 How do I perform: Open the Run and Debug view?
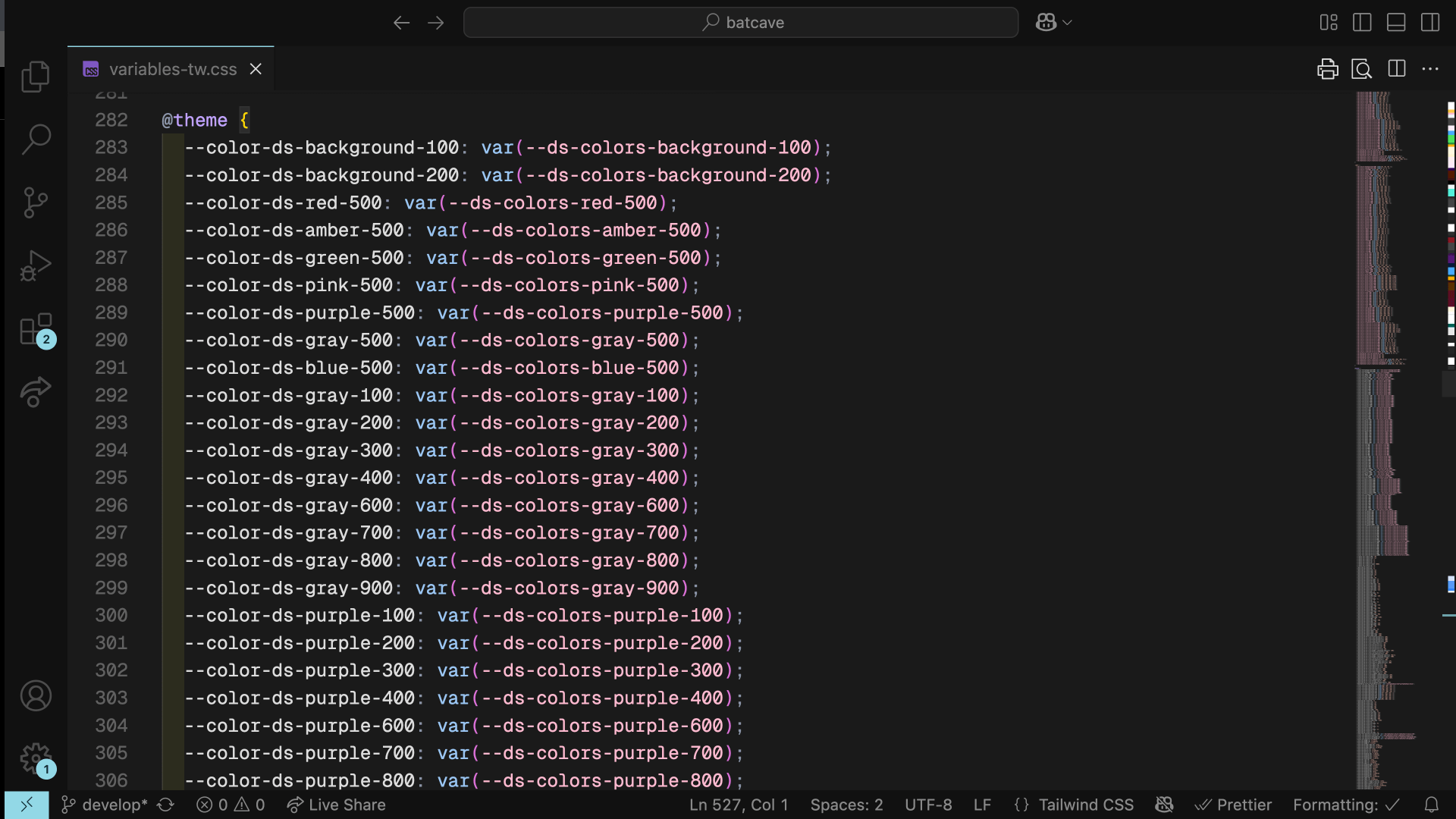(36, 265)
